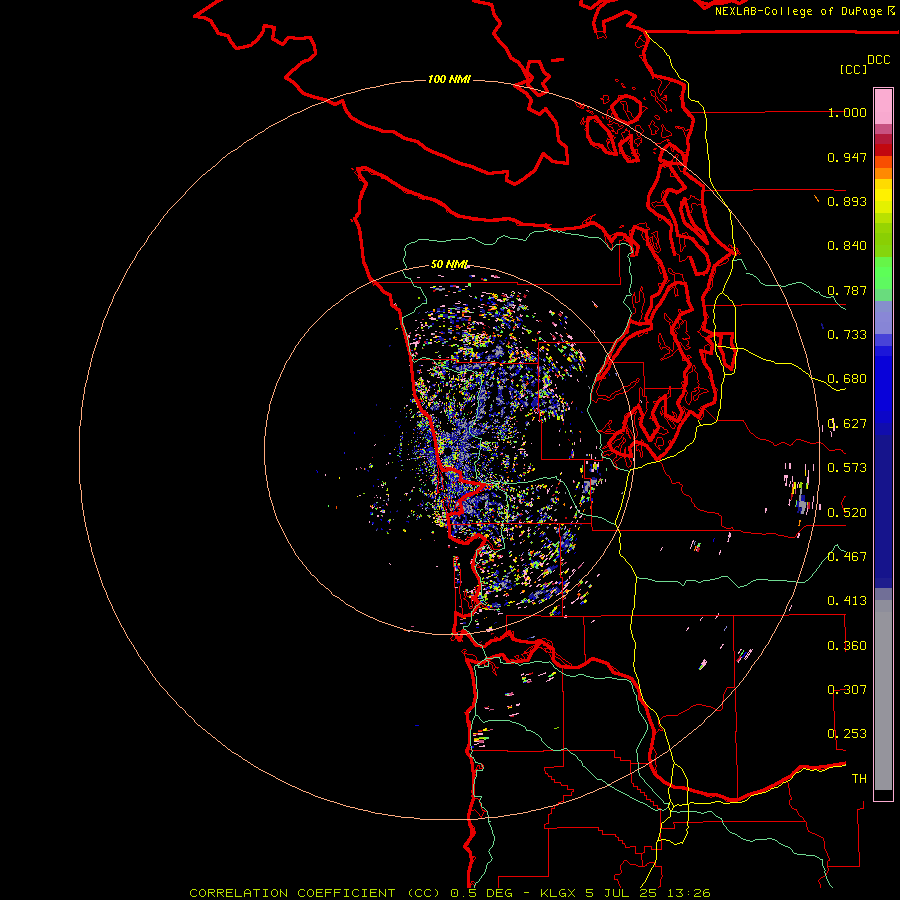The image size is (900, 900).
Task: Select the 0.680 scale value
Action: pyautogui.click(x=847, y=379)
